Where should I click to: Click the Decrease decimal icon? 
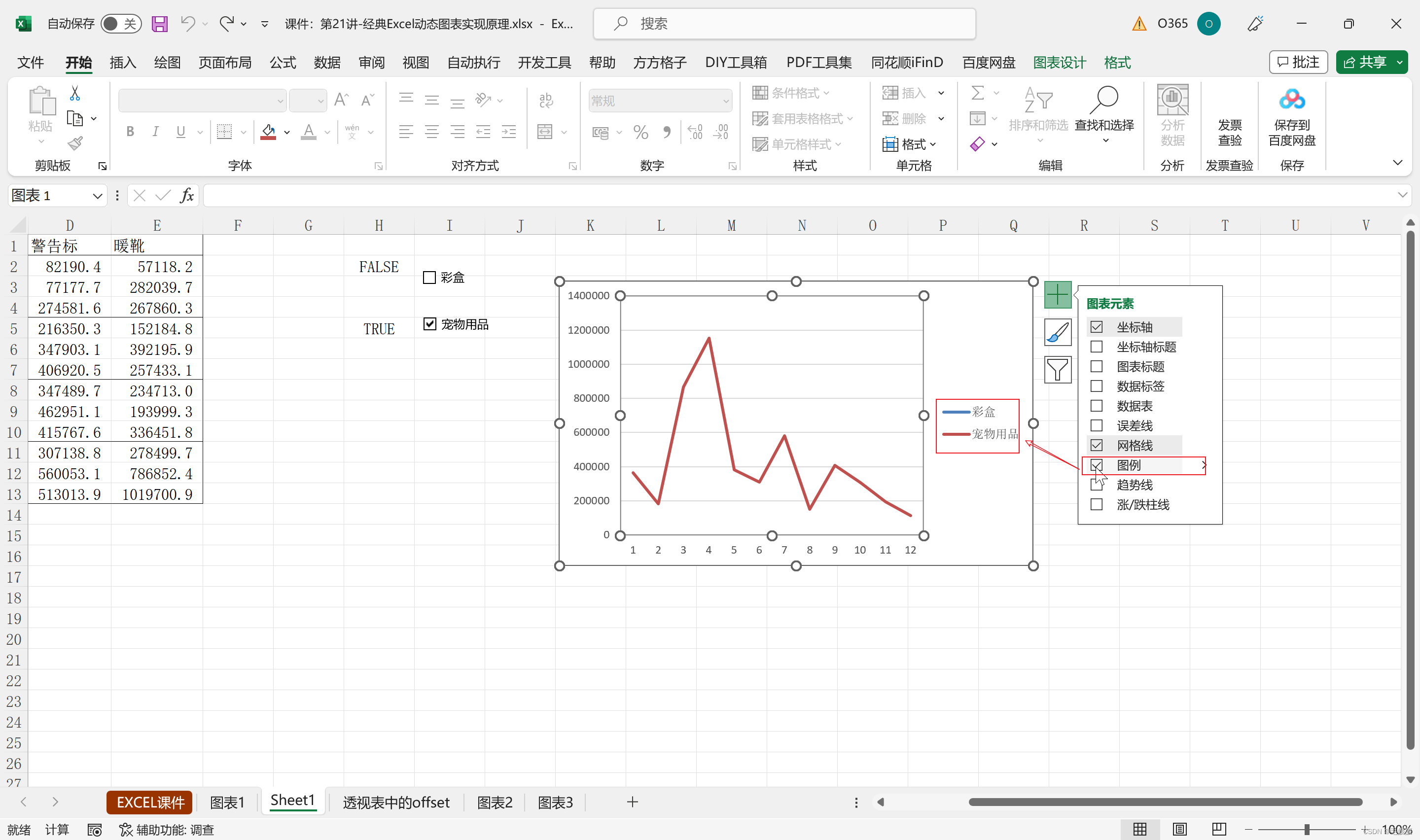(x=721, y=133)
